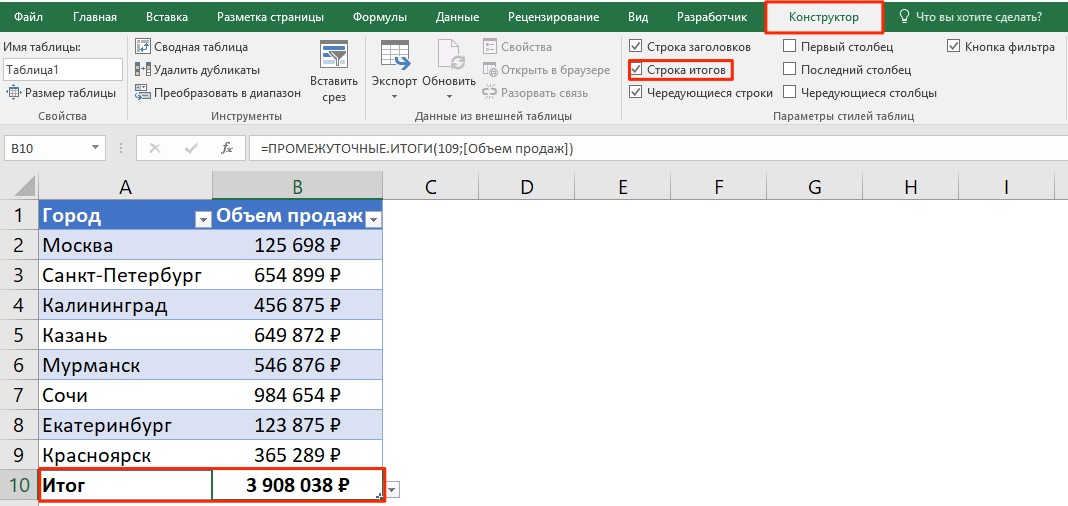Uncheck the Строка итогов checkbox
1068x506 pixels.
pos(637,70)
